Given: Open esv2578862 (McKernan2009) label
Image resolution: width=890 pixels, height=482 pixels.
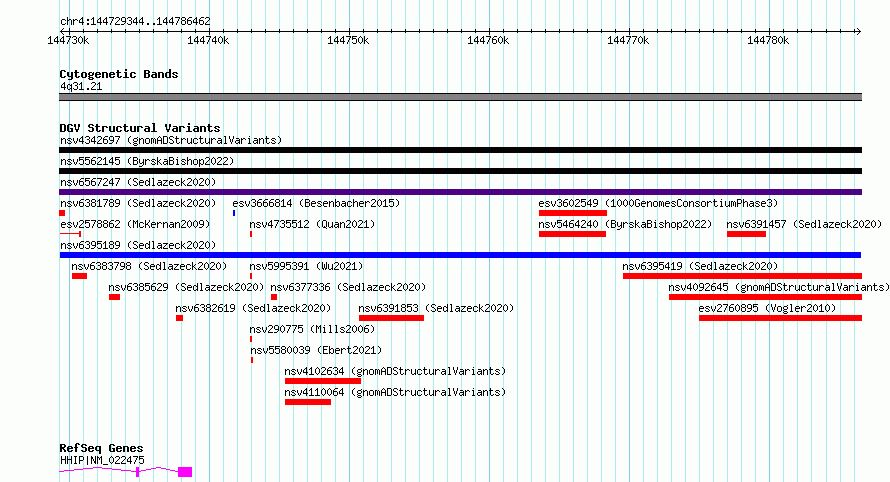Looking at the screenshot, I should point(135,224).
